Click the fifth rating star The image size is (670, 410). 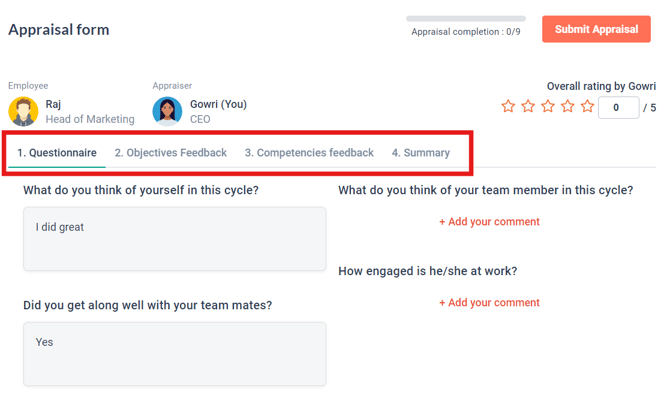pos(587,106)
